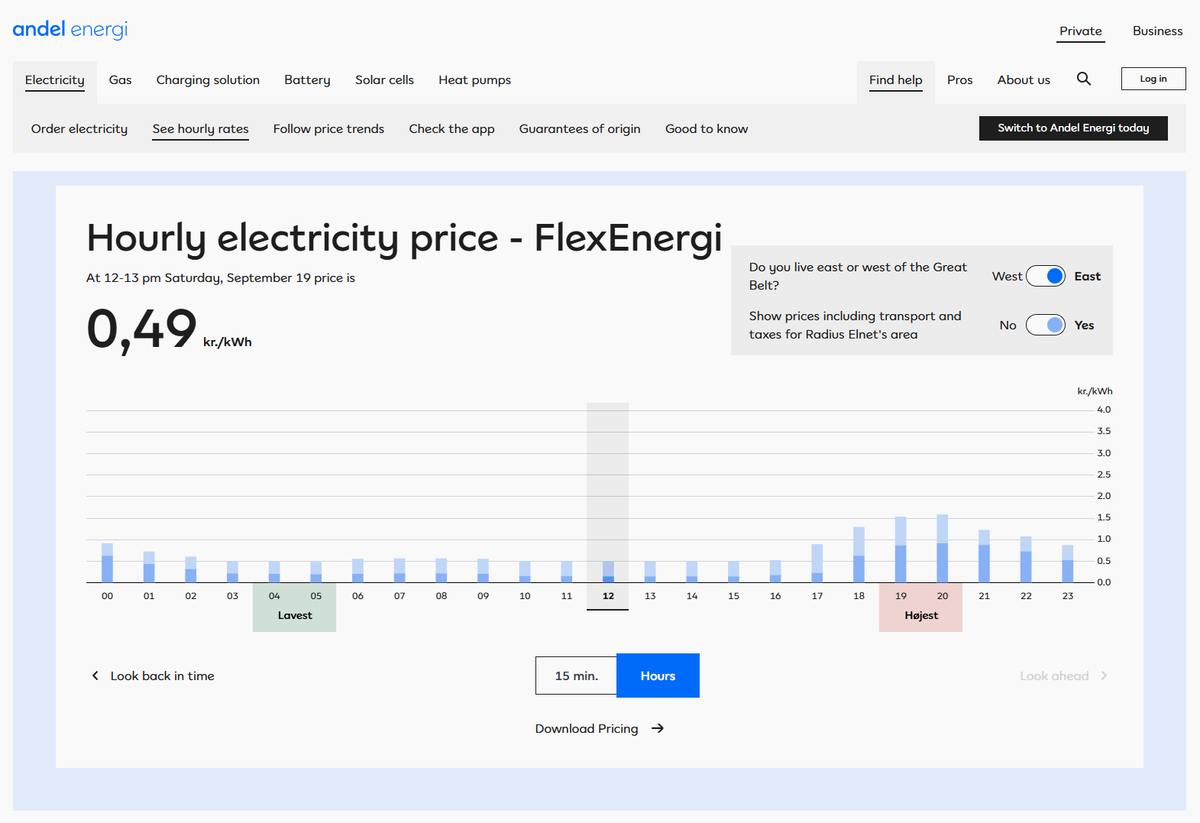
Task: Select the hour 01 price bar
Action: click(x=149, y=567)
